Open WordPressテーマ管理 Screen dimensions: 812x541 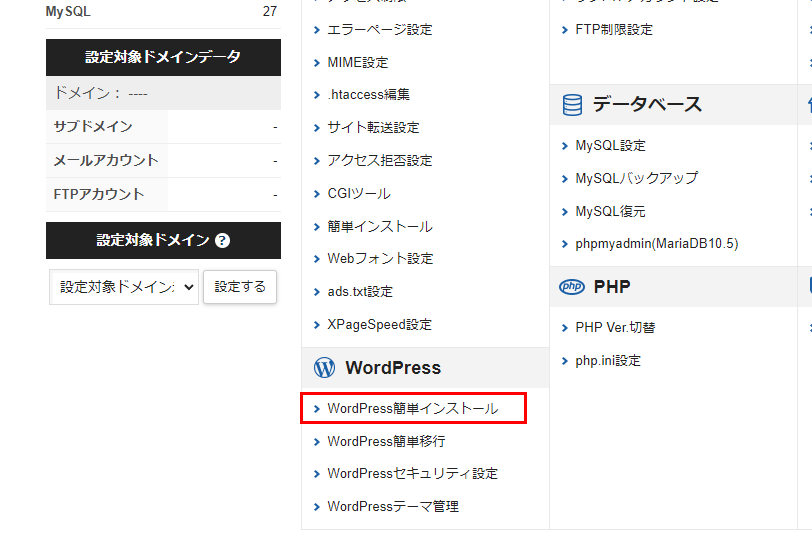coord(393,506)
